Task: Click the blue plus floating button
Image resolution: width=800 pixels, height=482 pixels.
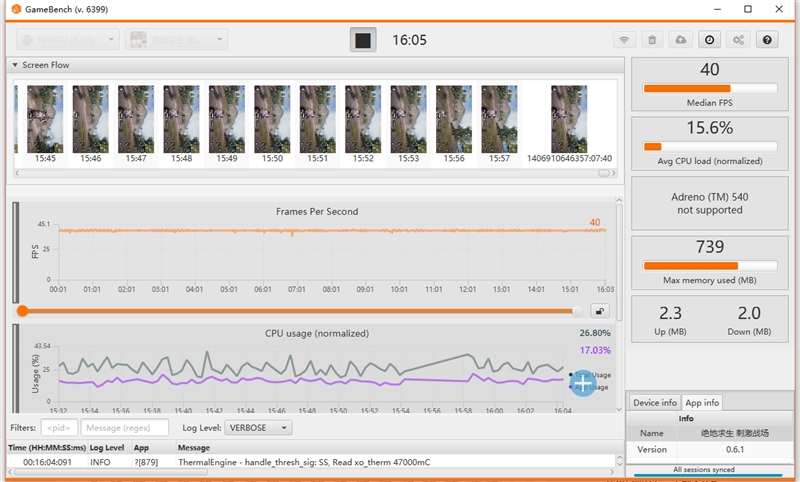Action: 583,382
